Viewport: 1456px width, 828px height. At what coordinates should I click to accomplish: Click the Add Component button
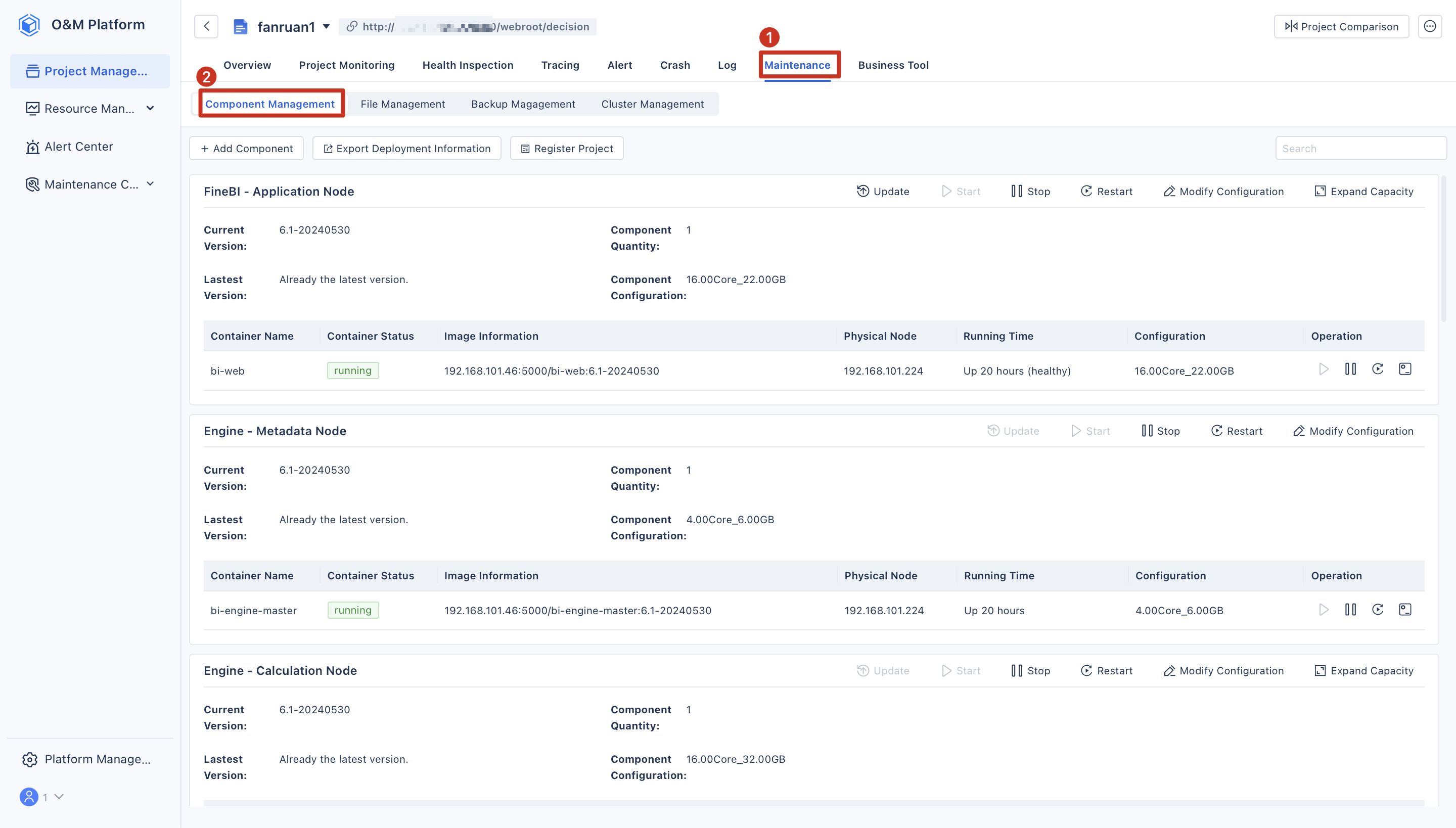click(246, 148)
